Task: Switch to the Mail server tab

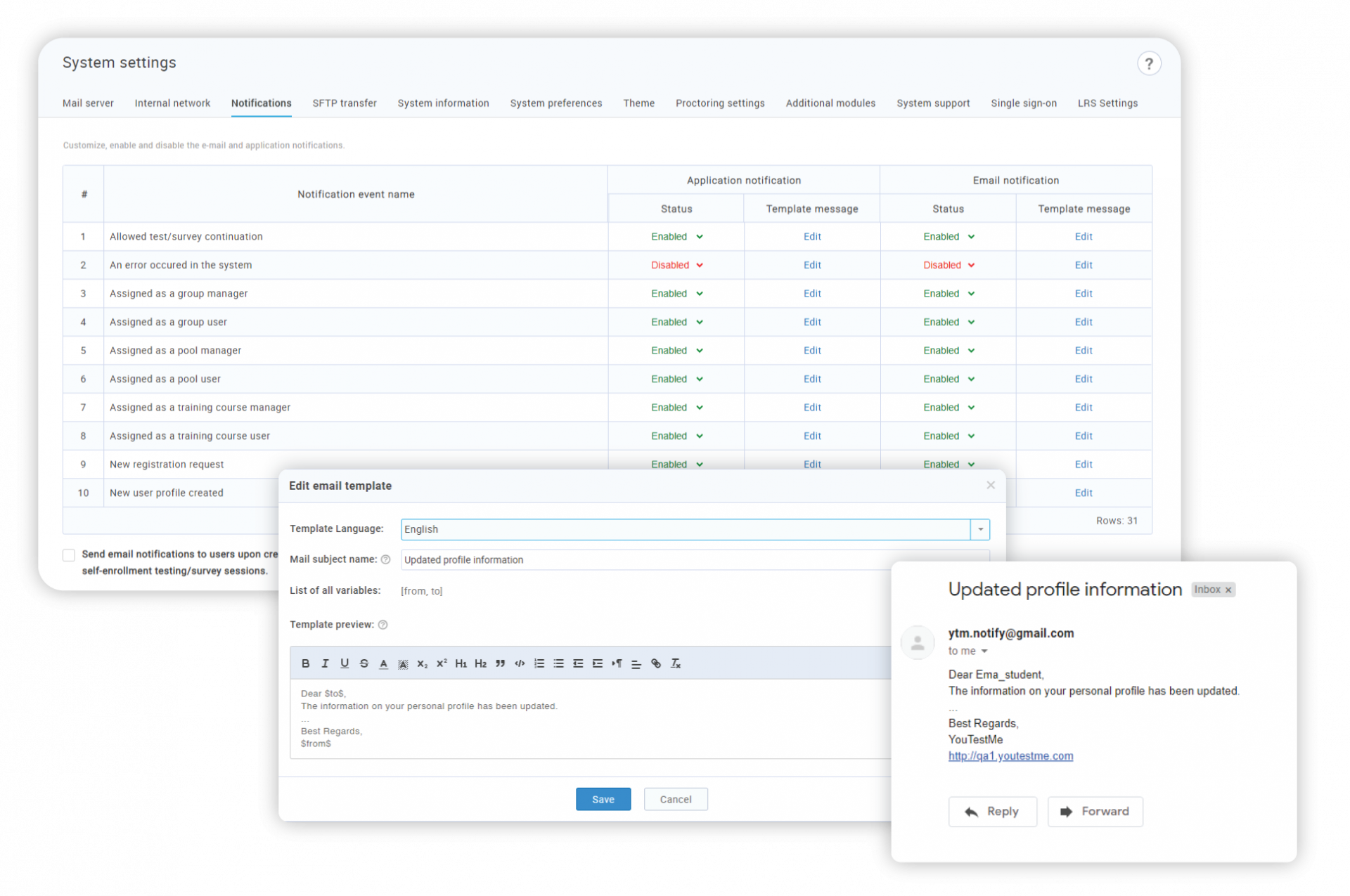Action: point(88,103)
